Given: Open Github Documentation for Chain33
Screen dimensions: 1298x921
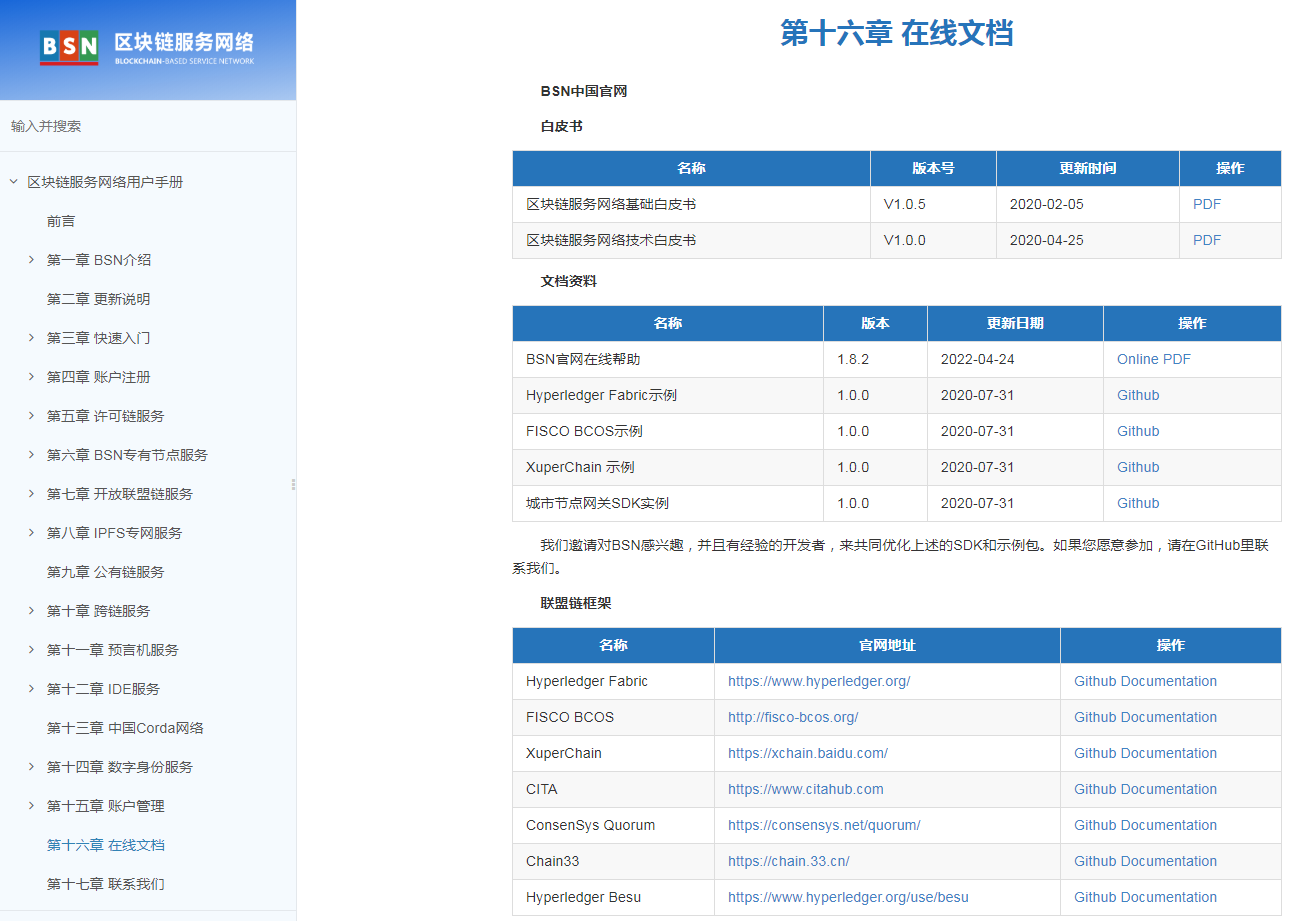Looking at the screenshot, I should pyautogui.click(x=1145, y=861).
